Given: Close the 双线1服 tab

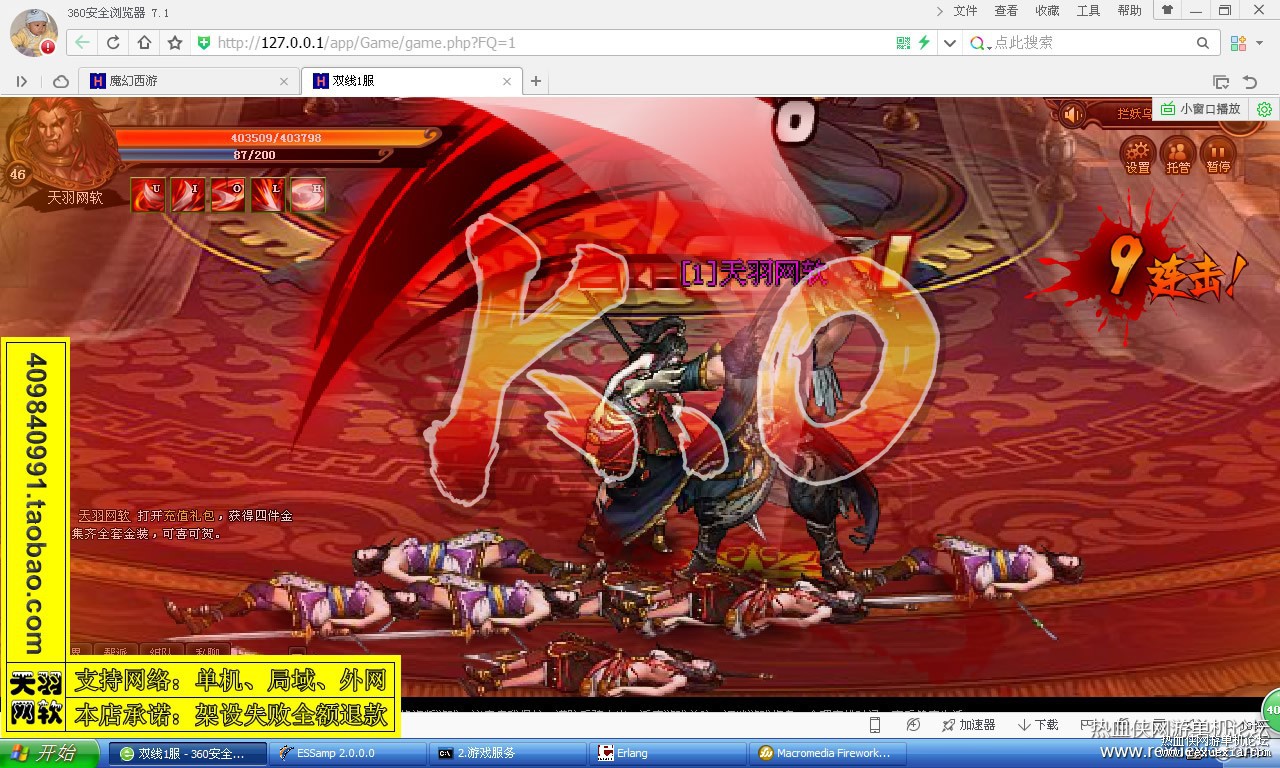Looking at the screenshot, I should click(507, 81).
